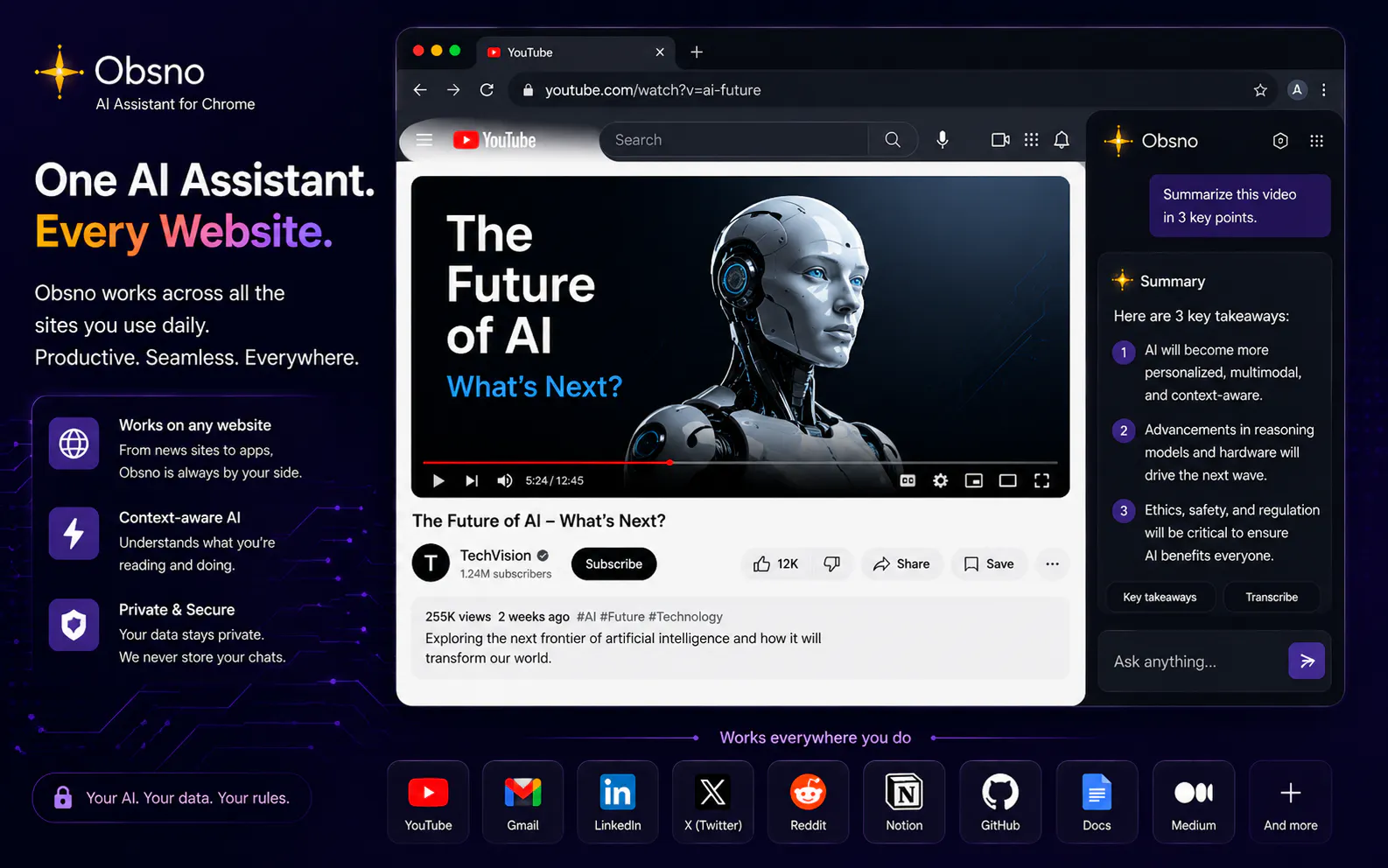Open Obsno panel grid menu

1316,141
